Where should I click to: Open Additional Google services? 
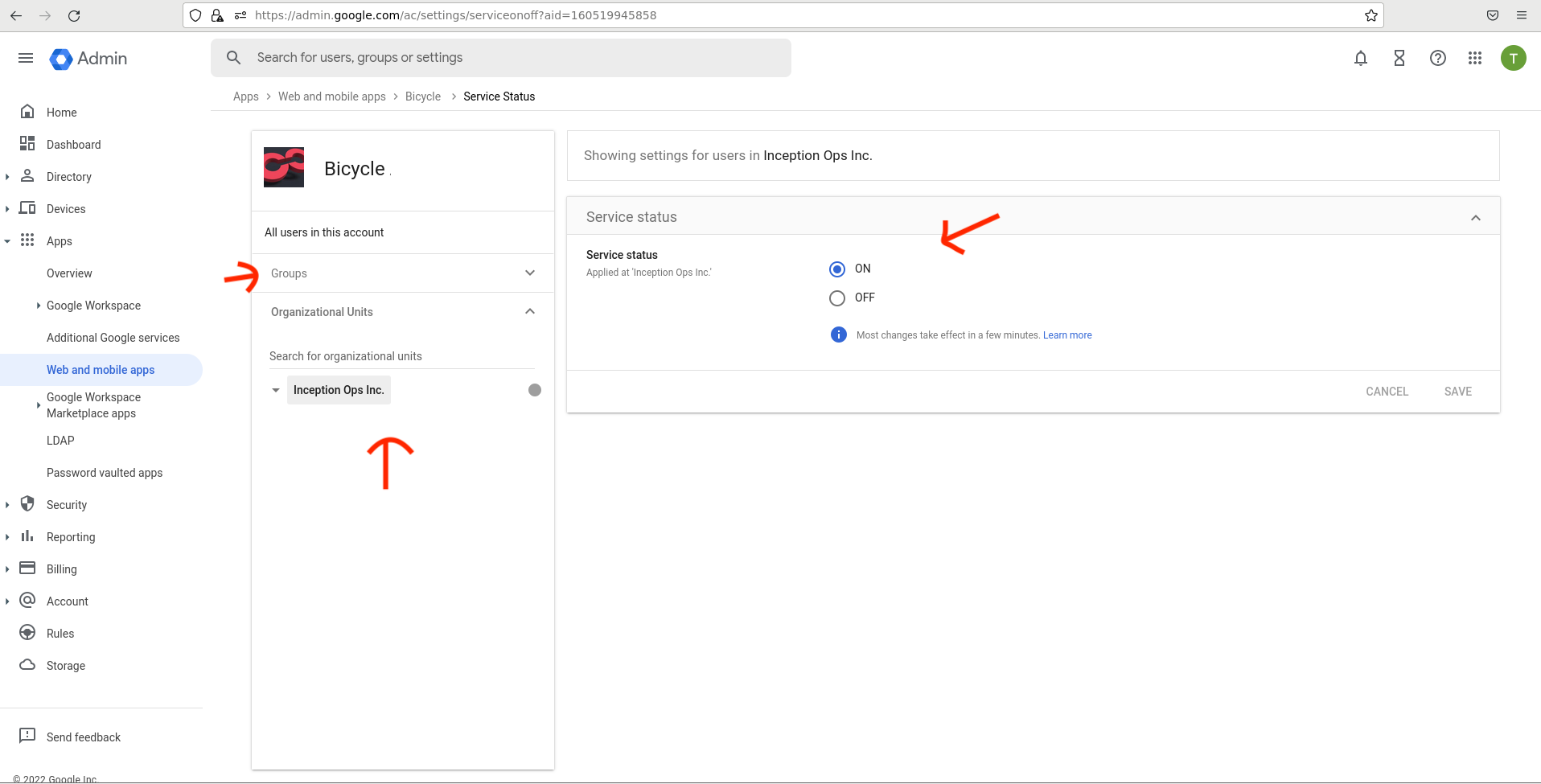tap(113, 338)
